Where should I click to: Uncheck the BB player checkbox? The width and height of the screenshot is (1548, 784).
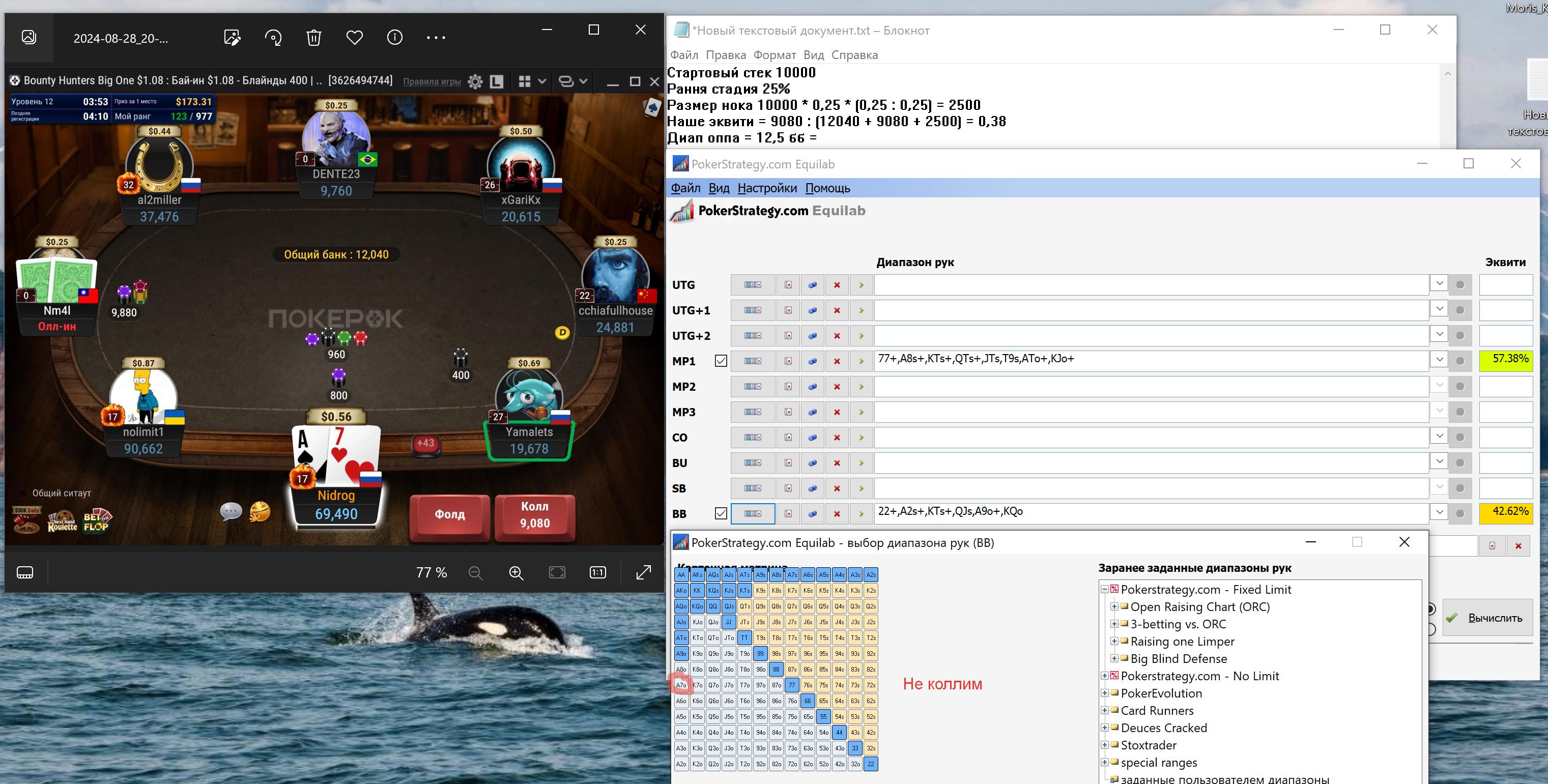point(721,514)
